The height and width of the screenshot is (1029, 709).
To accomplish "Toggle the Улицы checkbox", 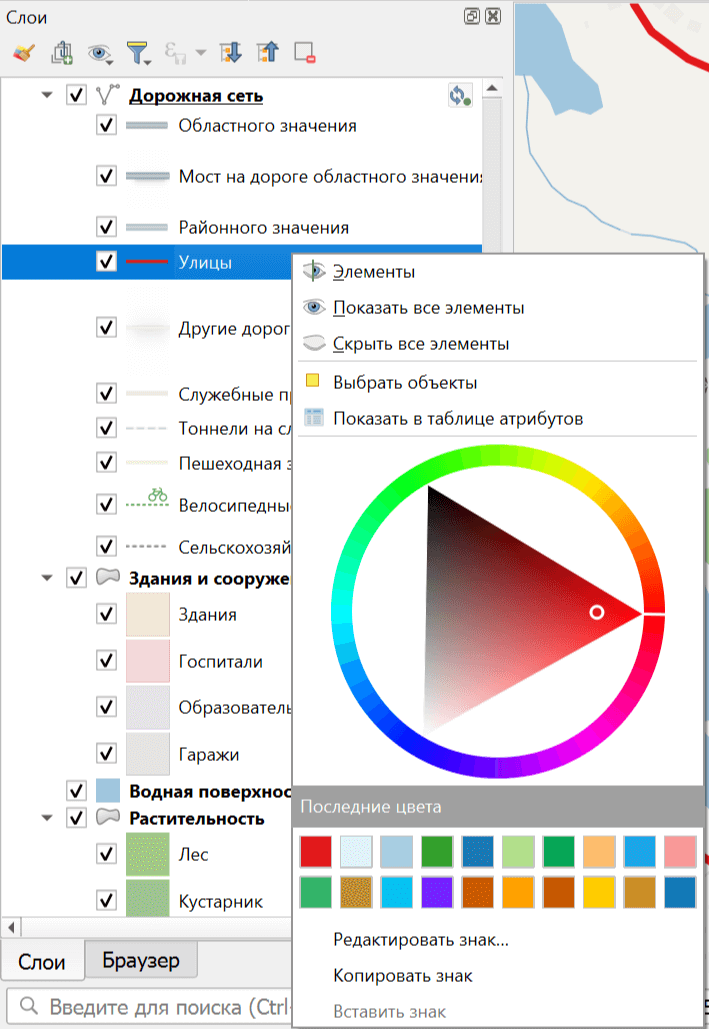I will pos(106,261).
